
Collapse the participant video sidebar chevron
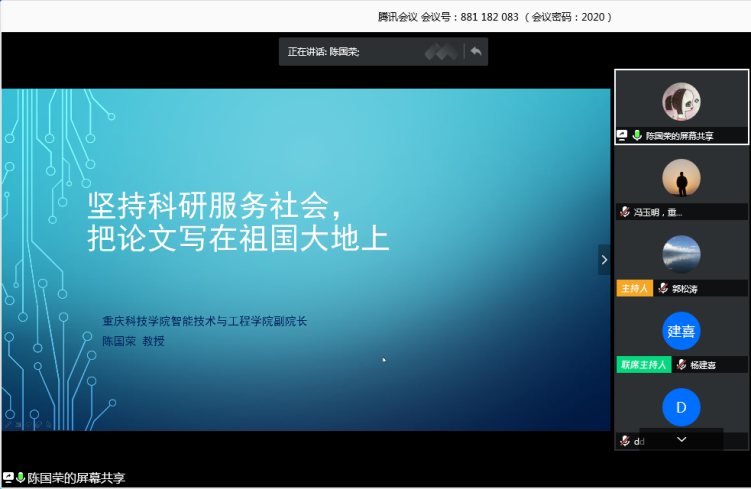point(604,260)
